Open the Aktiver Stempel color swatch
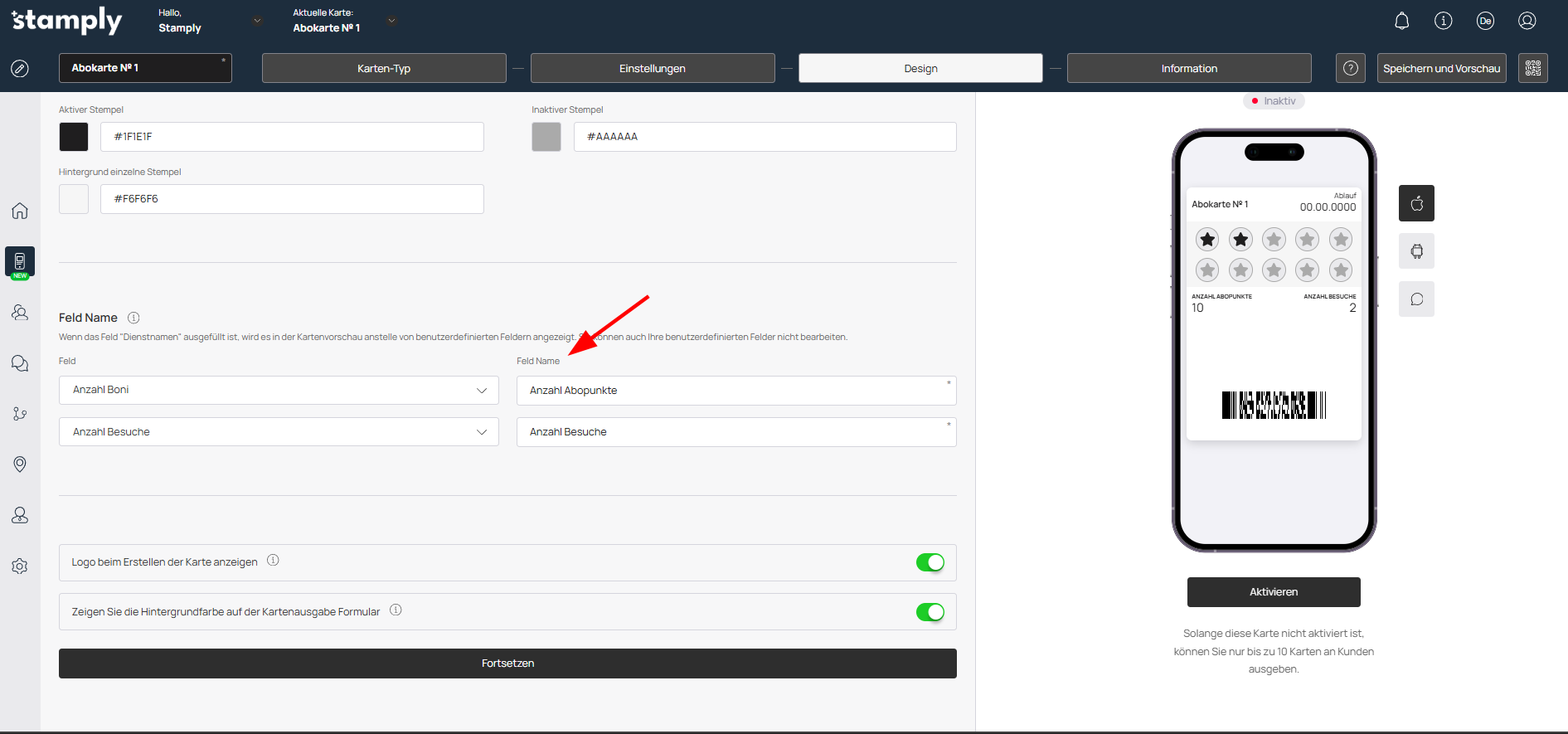1568x734 pixels. 74,137
